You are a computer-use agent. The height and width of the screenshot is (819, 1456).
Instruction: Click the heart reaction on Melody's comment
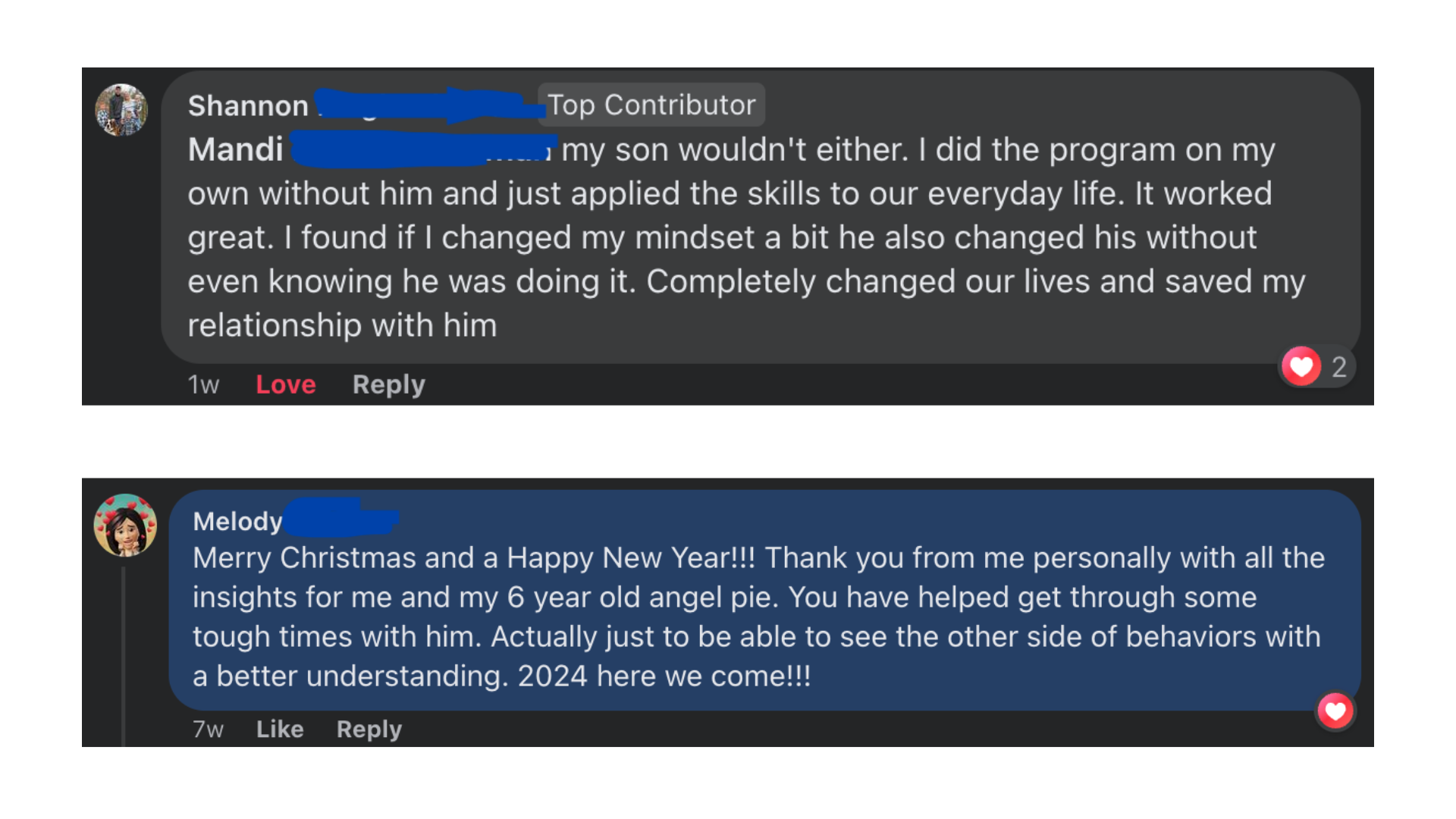1335,711
